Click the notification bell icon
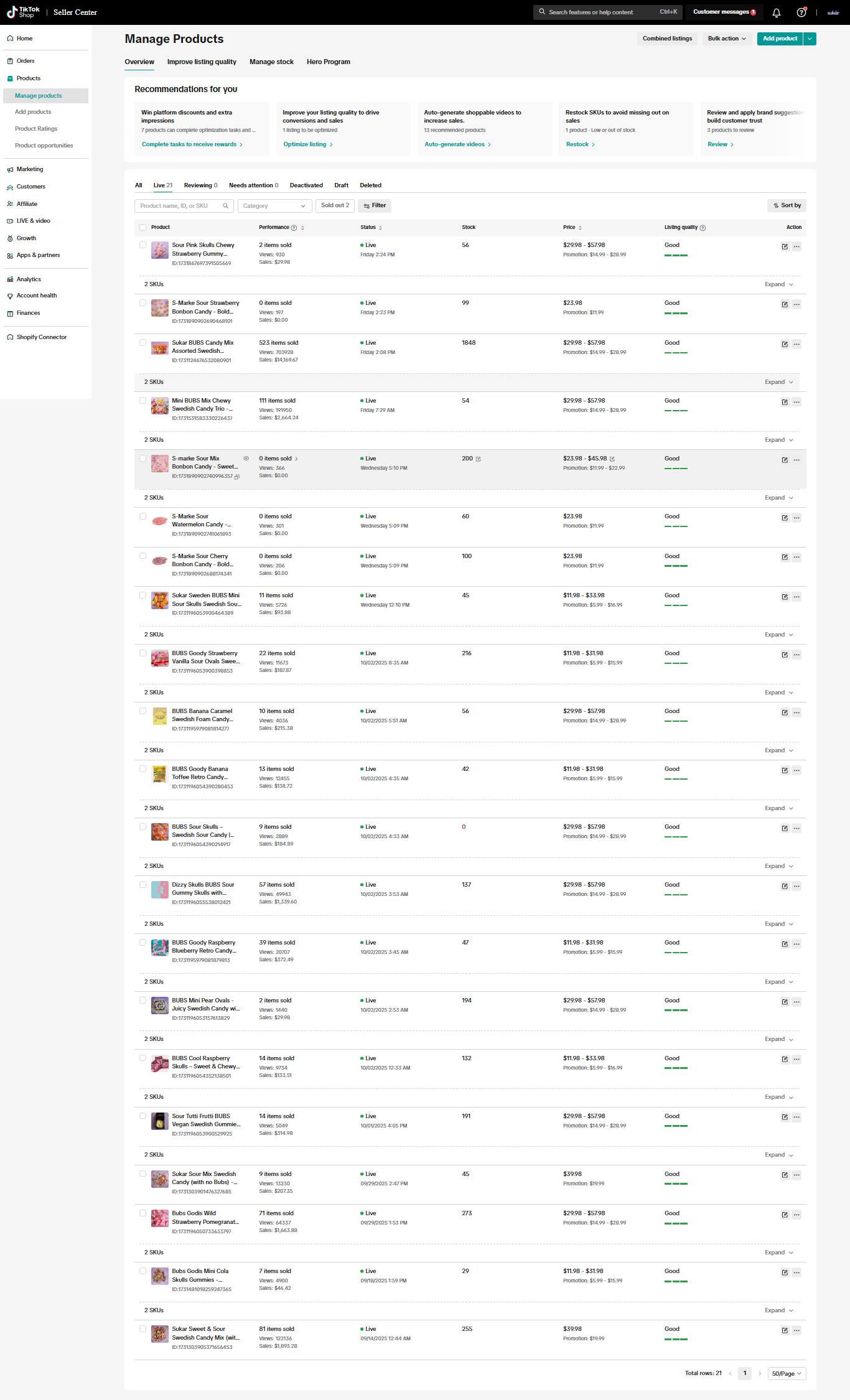The width and height of the screenshot is (850, 1400). tap(777, 12)
